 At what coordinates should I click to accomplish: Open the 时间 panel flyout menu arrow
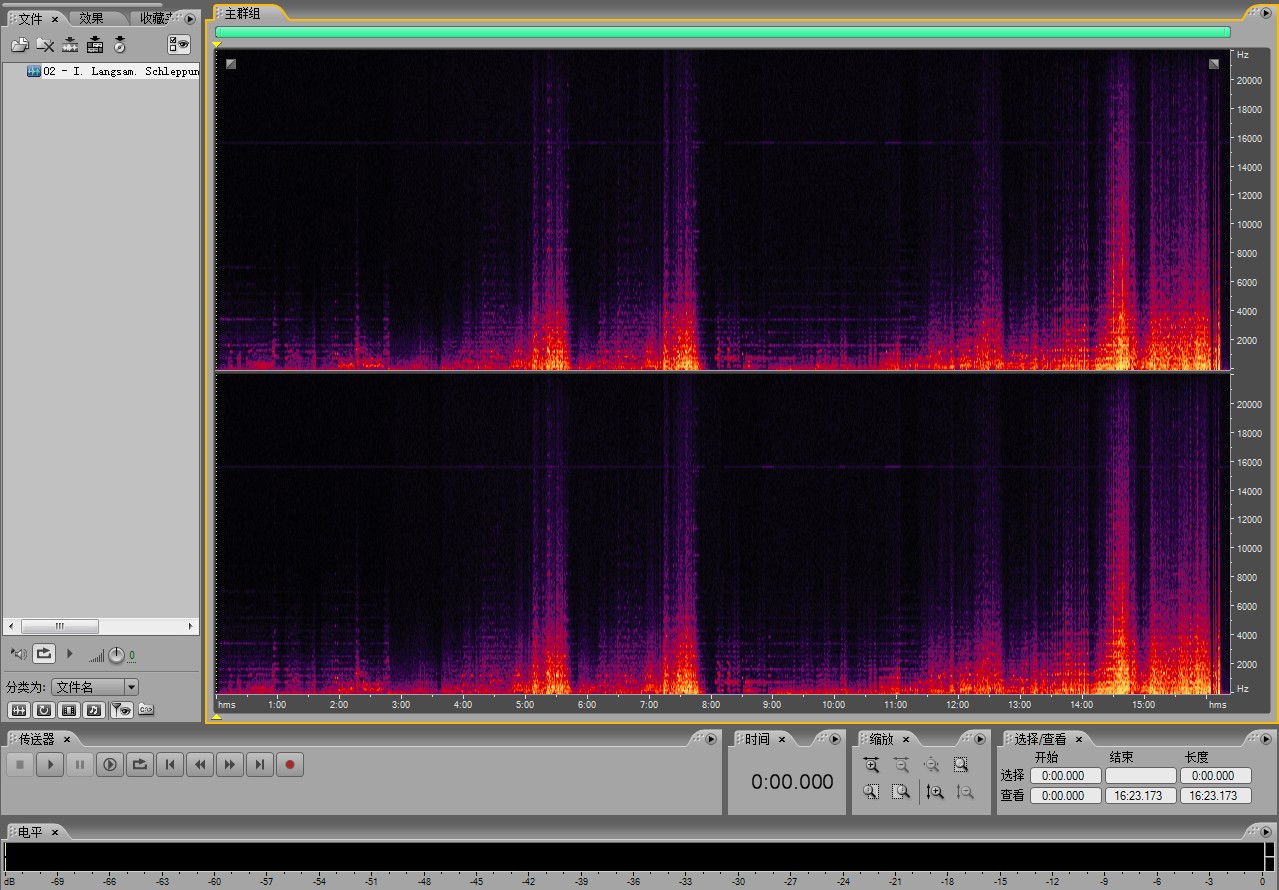point(835,739)
